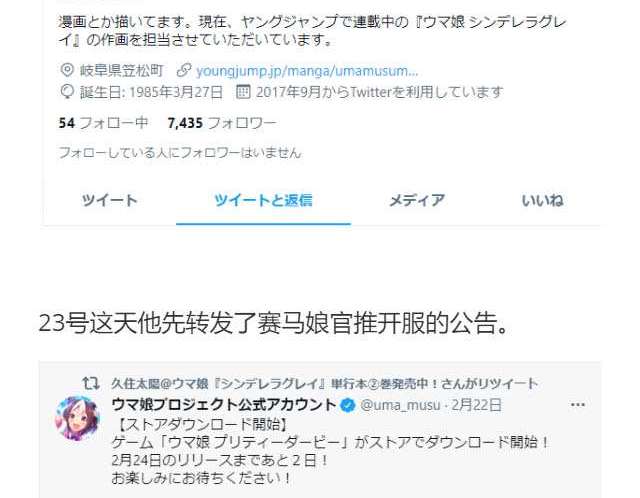Viewport: 640px width, 498px height.
Task: Click the blue verified badge
Action: pos(348,405)
